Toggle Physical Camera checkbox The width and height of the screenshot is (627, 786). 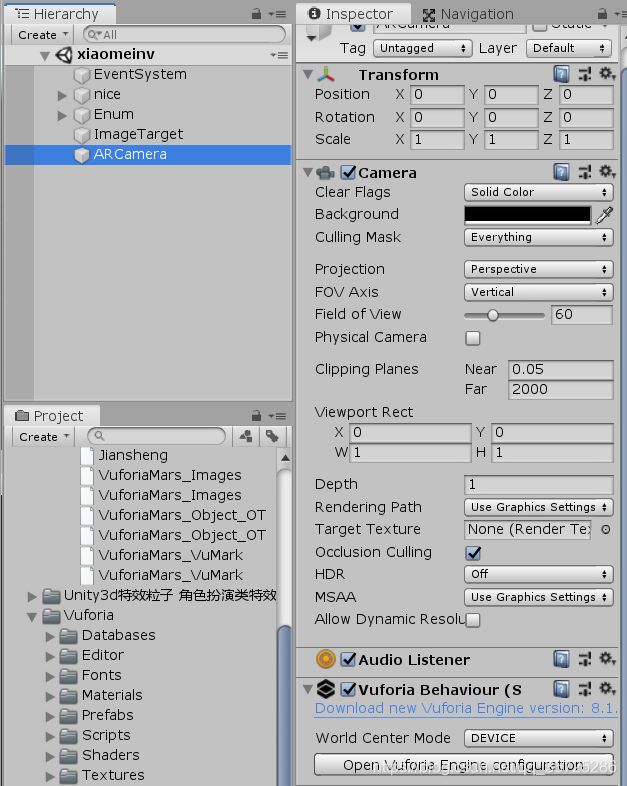pos(472,338)
